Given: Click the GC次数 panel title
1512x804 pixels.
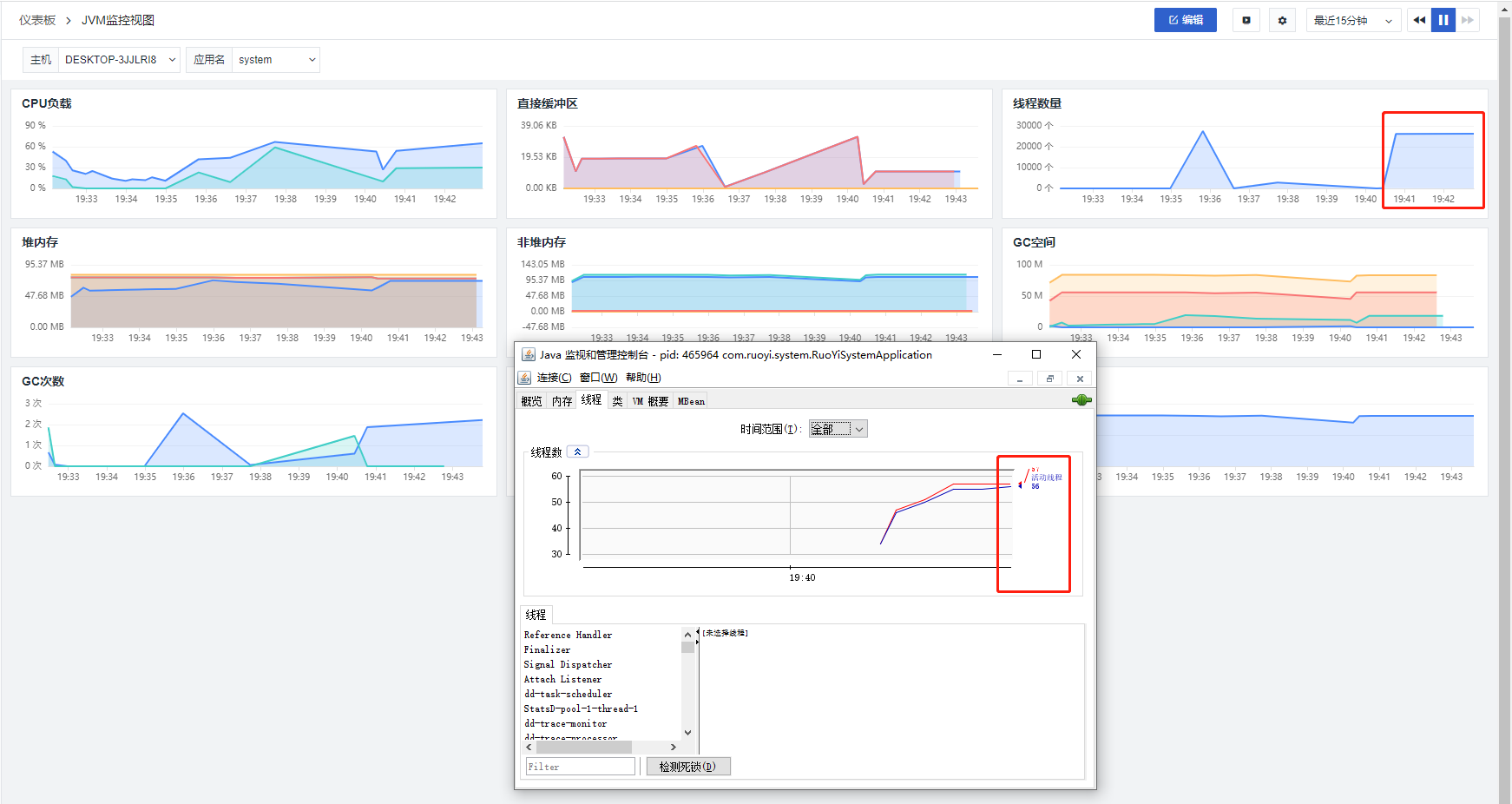Looking at the screenshot, I should click(x=43, y=381).
